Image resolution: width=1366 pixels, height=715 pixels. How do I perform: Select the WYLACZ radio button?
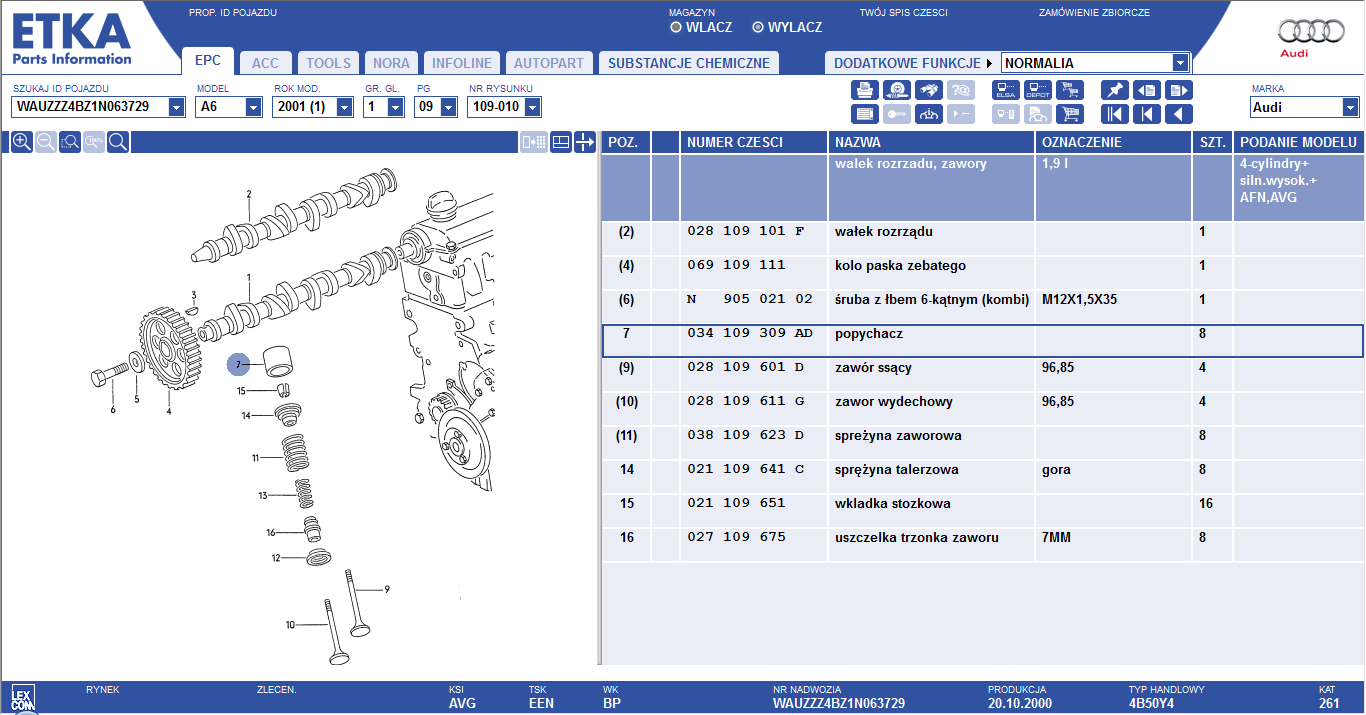click(x=757, y=27)
